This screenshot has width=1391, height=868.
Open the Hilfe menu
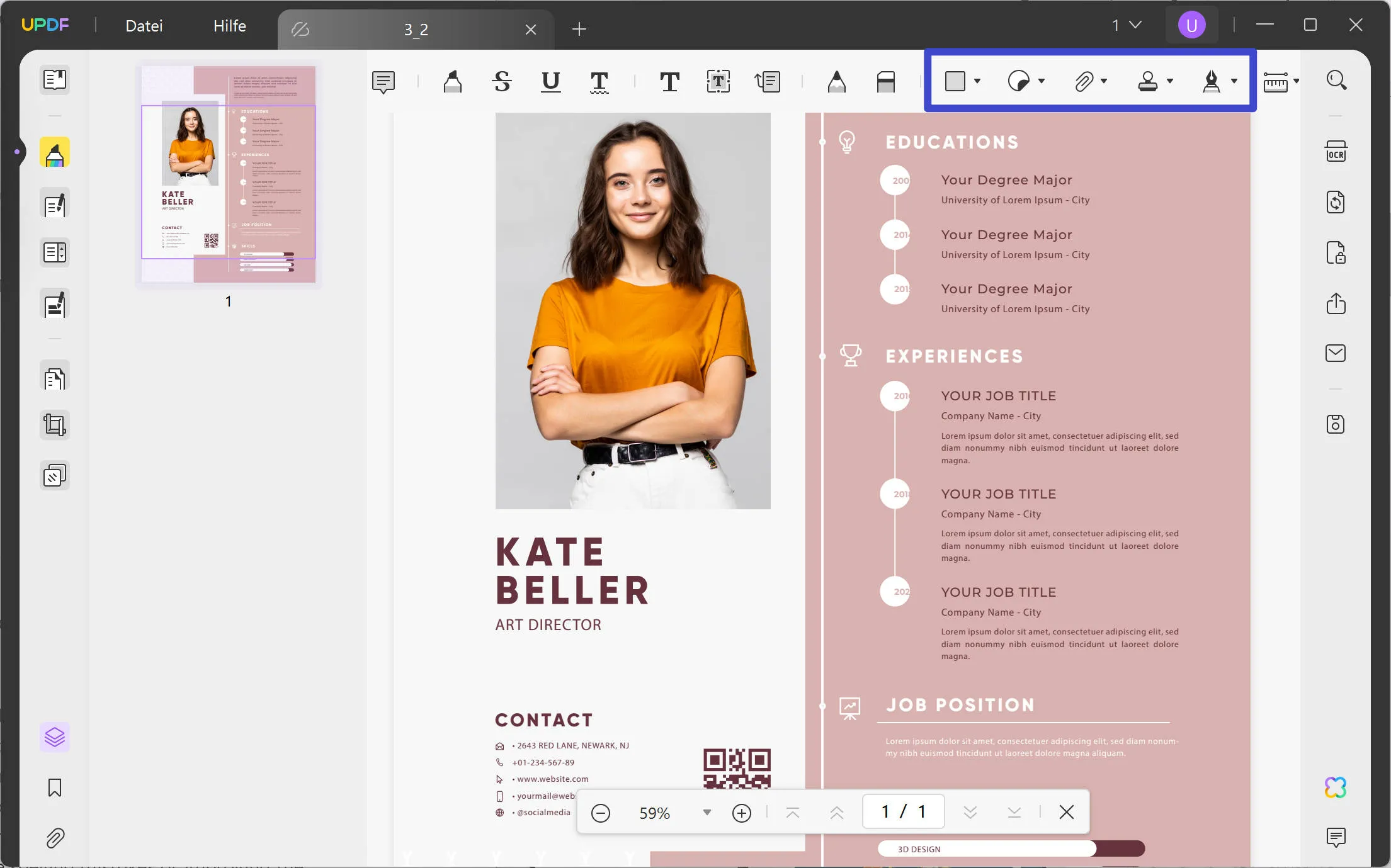pos(229,26)
